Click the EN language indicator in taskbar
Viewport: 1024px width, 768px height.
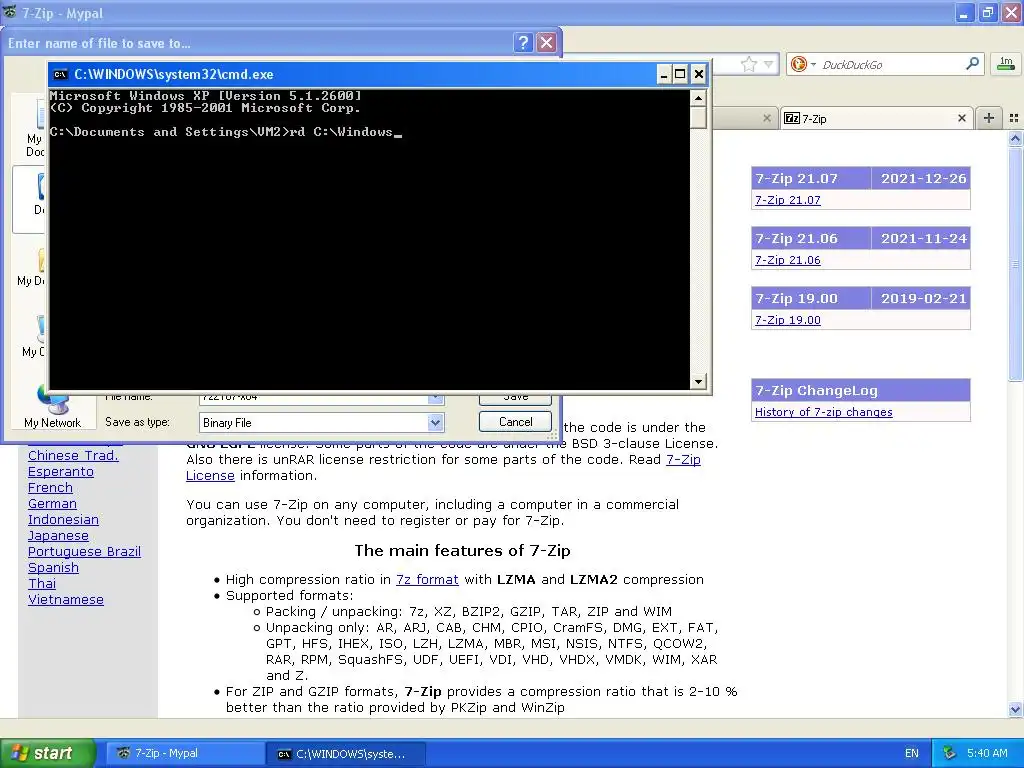tap(912, 753)
